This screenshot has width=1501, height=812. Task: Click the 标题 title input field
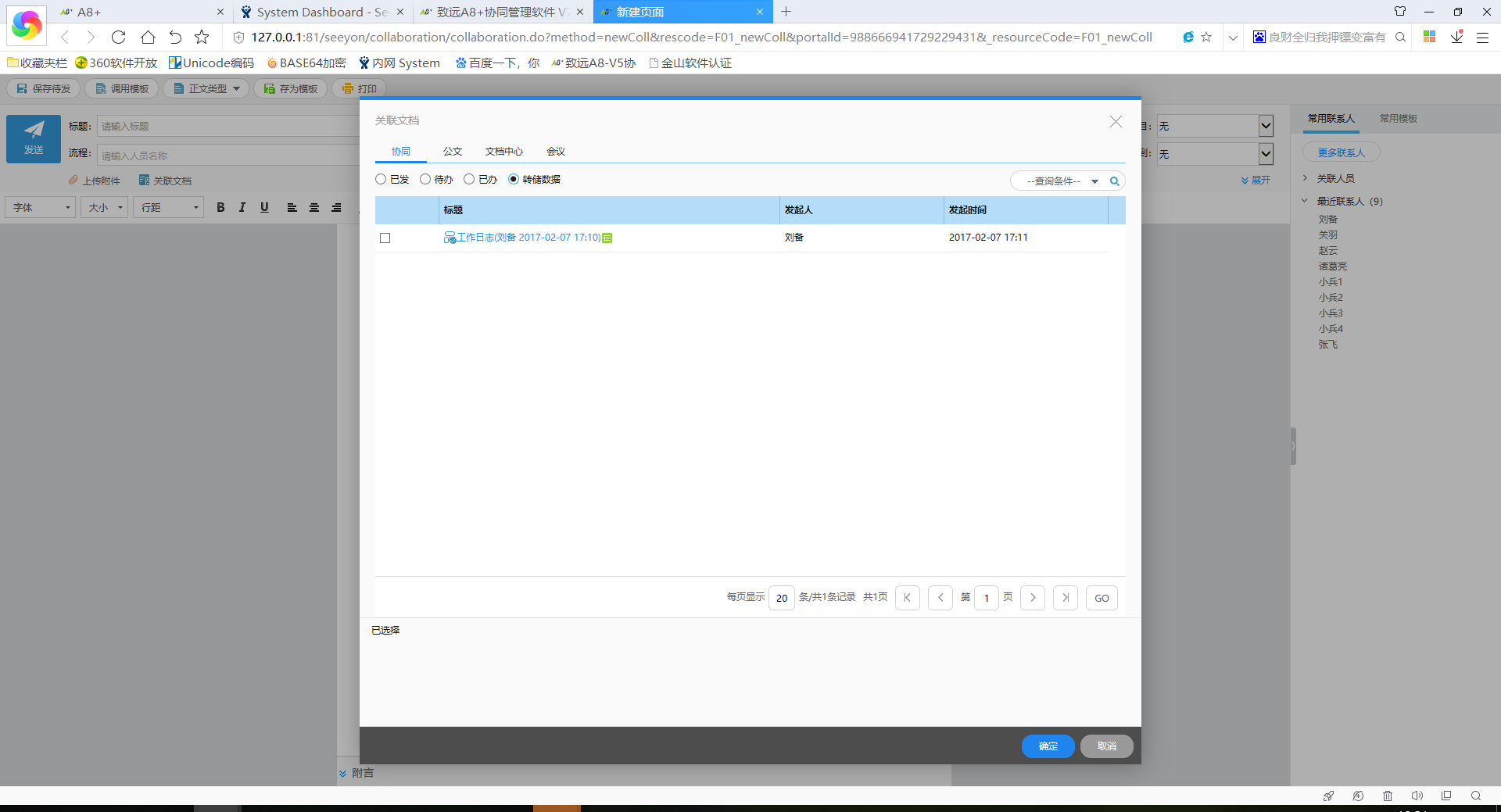tap(228, 127)
